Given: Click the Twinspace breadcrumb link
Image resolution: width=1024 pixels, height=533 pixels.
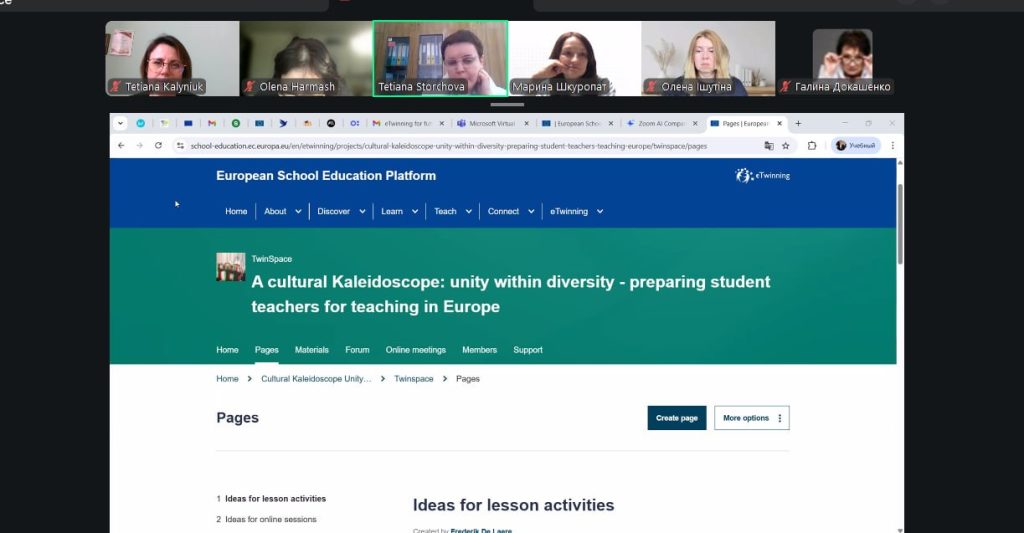Looking at the screenshot, I should coord(413,379).
